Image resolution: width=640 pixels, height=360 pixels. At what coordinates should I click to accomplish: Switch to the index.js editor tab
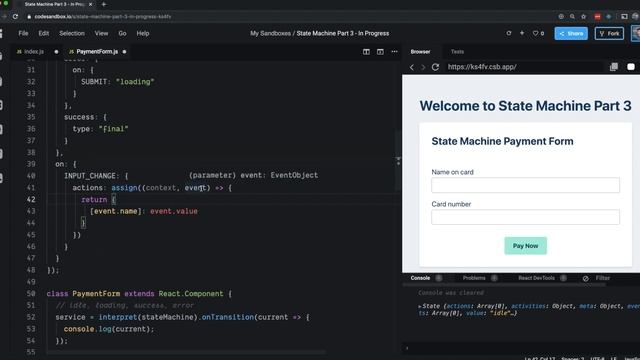tap(33, 52)
